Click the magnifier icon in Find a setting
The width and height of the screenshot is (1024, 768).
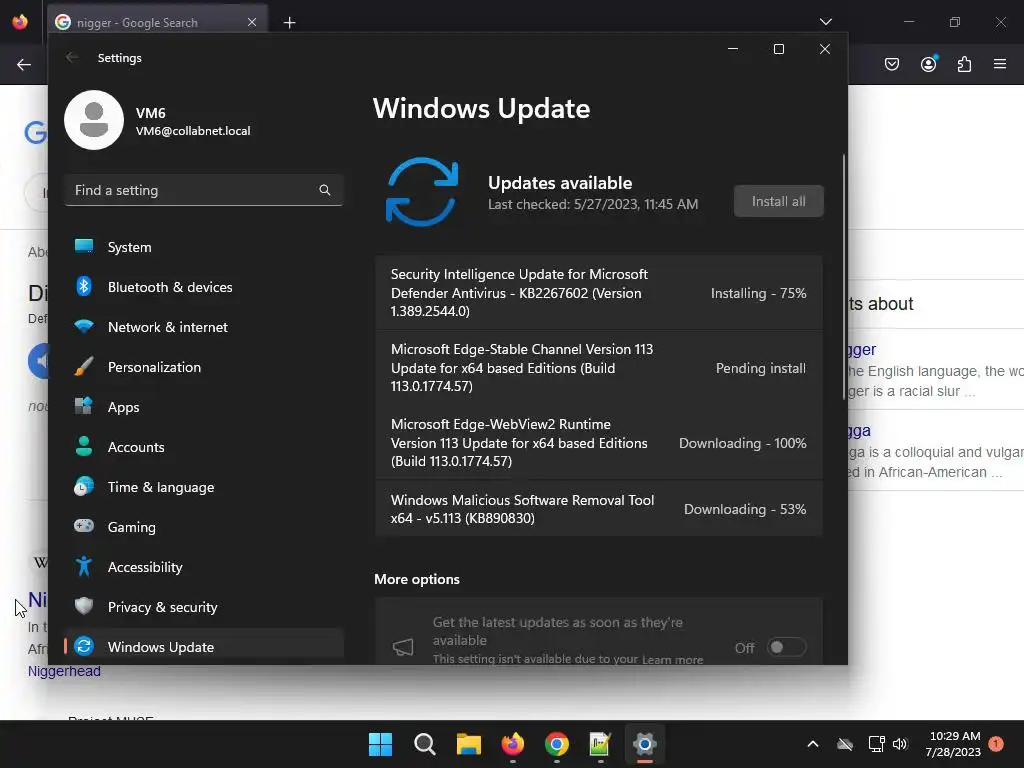click(325, 190)
